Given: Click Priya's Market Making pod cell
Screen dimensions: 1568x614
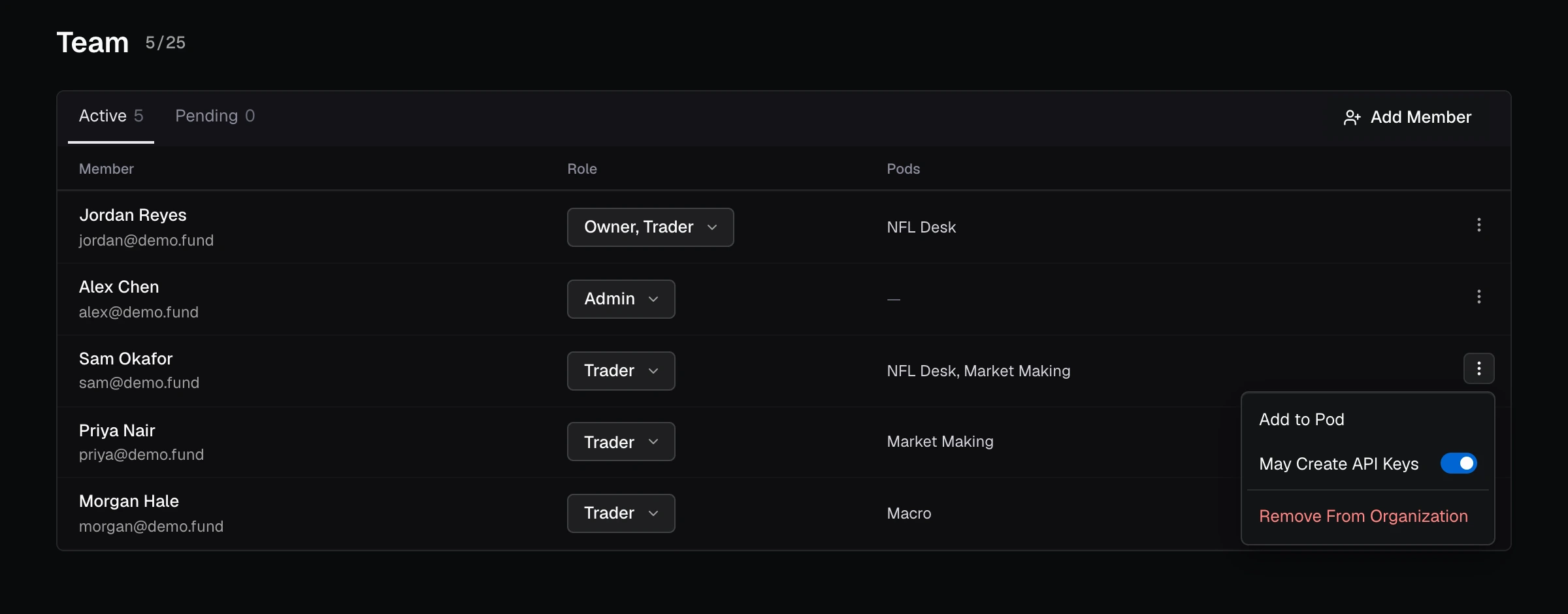Looking at the screenshot, I should (940, 442).
